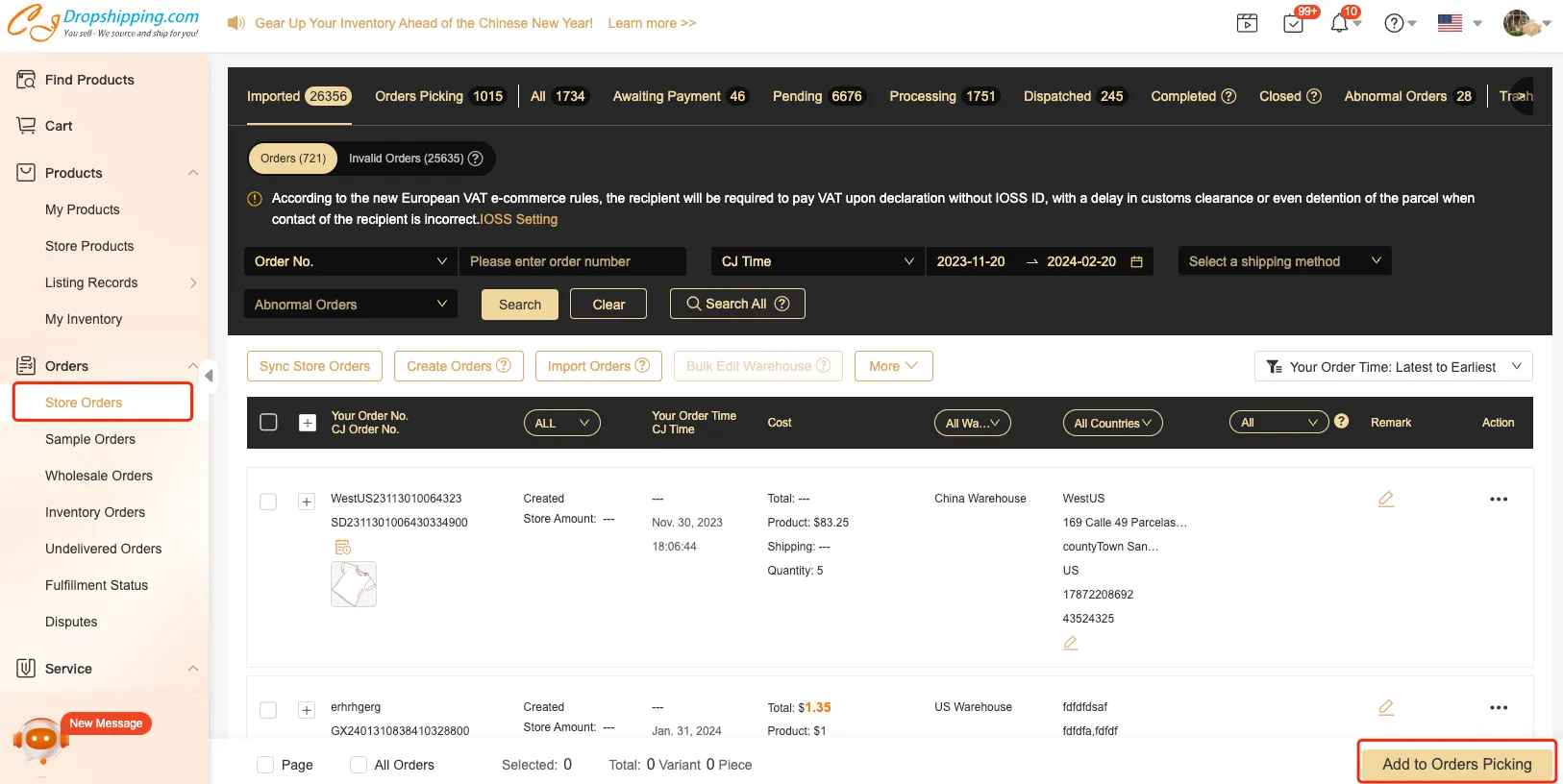
Task: Check the select-all checkbox in table header
Action: click(269, 423)
